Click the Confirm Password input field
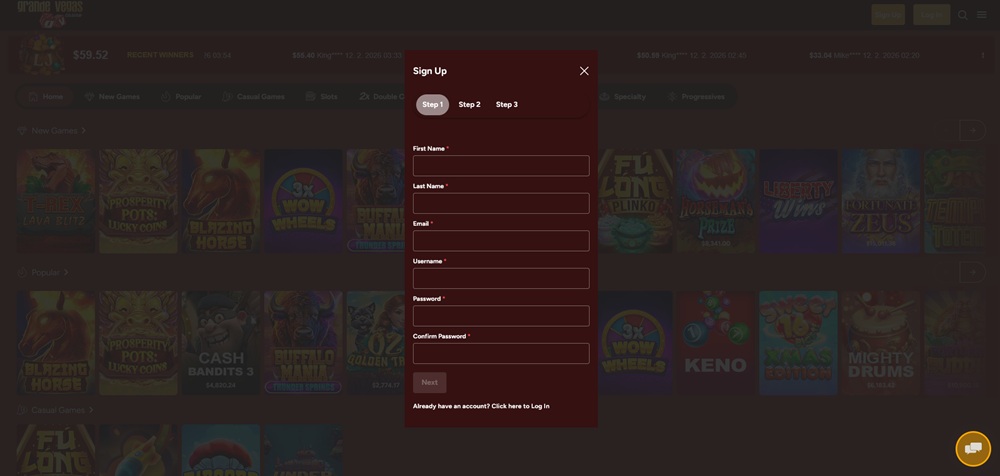Image resolution: width=1000 pixels, height=476 pixels. click(x=501, y=353)
